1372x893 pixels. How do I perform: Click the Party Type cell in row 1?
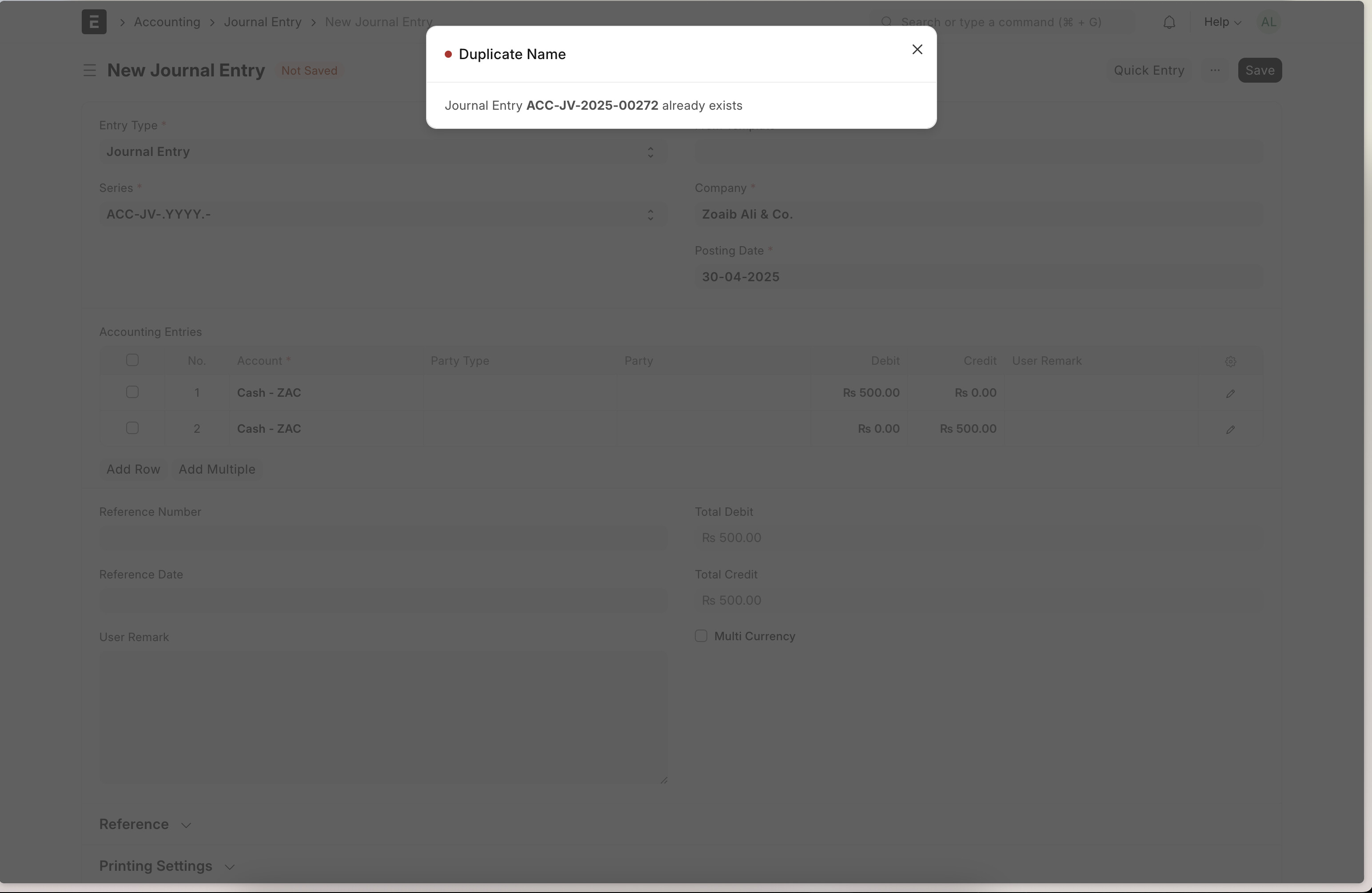pos(520,393)
